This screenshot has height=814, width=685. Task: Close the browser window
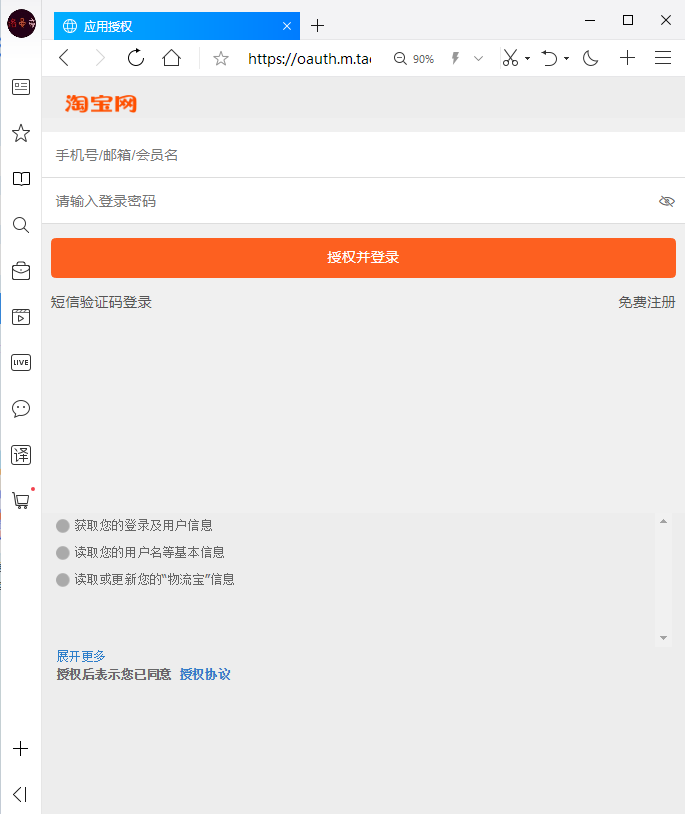[x=666, y=20]
